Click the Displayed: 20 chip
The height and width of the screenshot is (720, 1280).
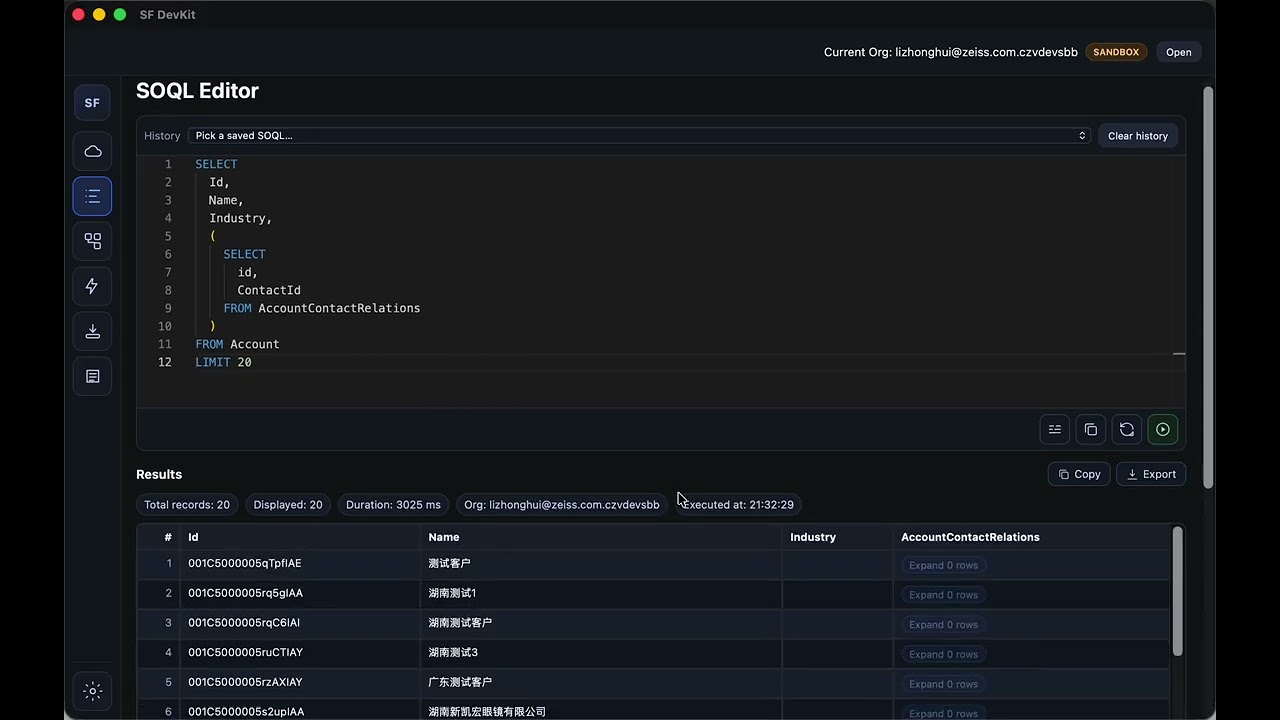288,505
